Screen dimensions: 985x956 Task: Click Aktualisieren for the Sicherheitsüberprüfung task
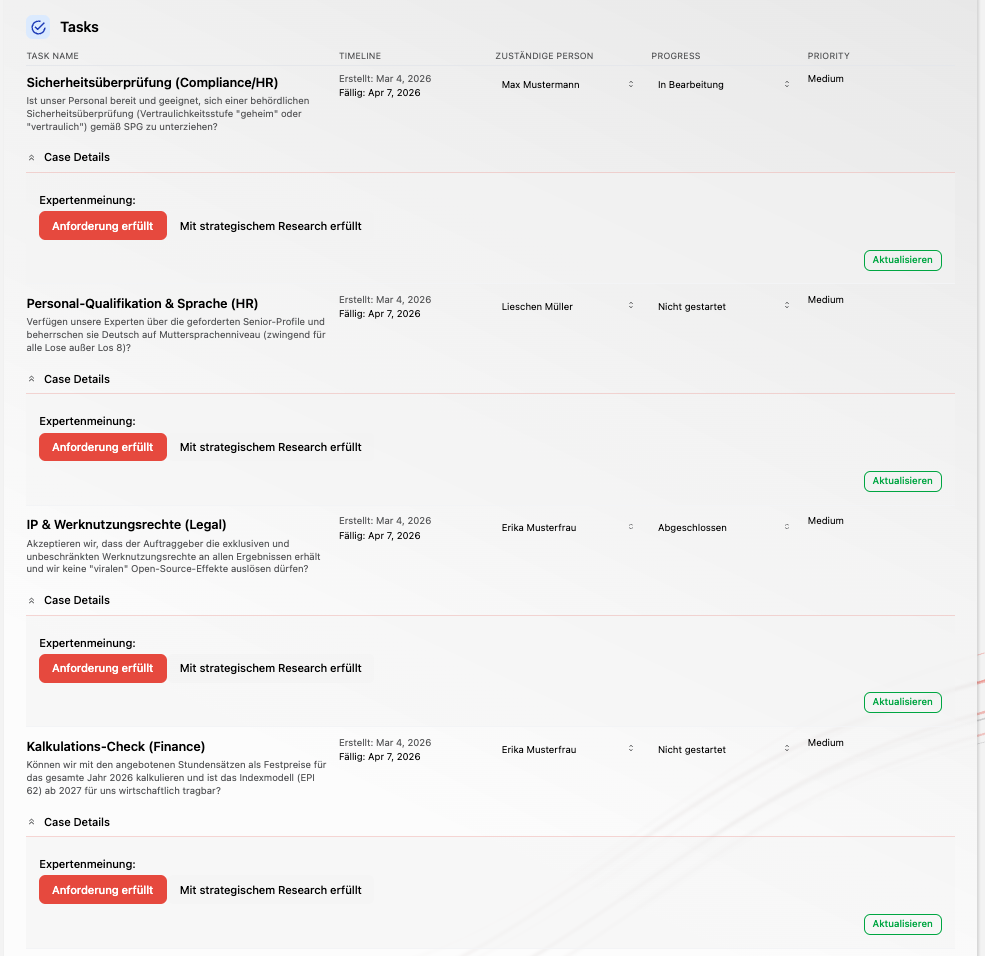click(x=902, y=260)
